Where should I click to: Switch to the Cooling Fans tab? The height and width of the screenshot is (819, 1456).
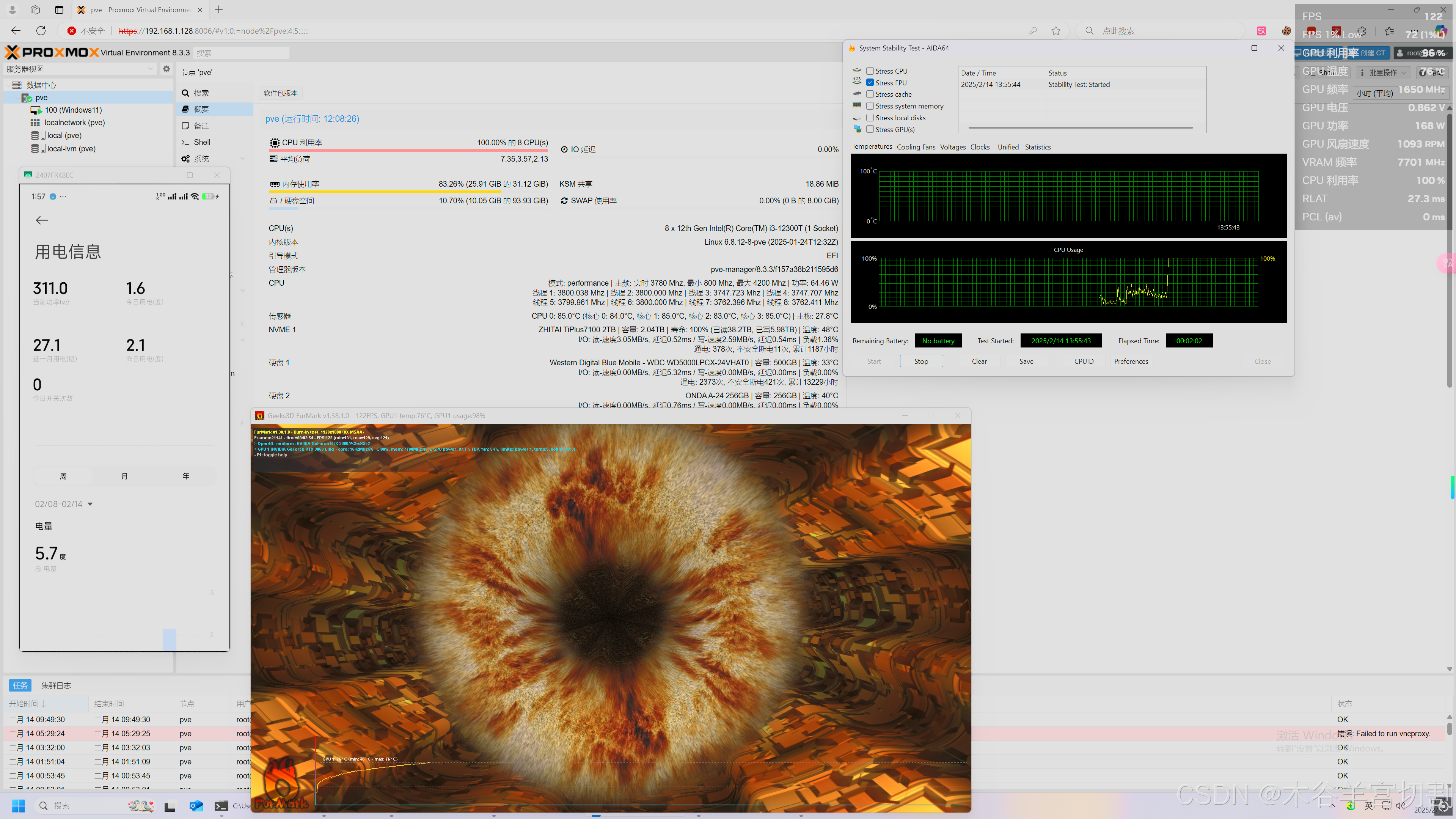(x=916, y=147)
